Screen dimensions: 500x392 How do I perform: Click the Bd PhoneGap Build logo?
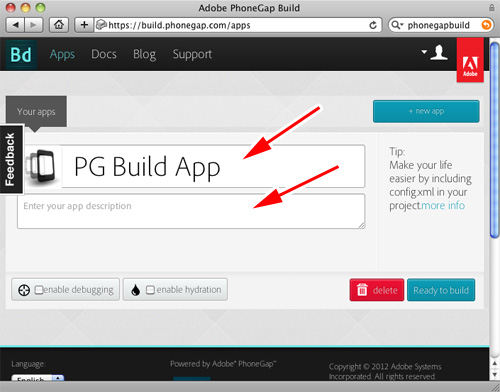pyautogui.click(x=21, y=55)
